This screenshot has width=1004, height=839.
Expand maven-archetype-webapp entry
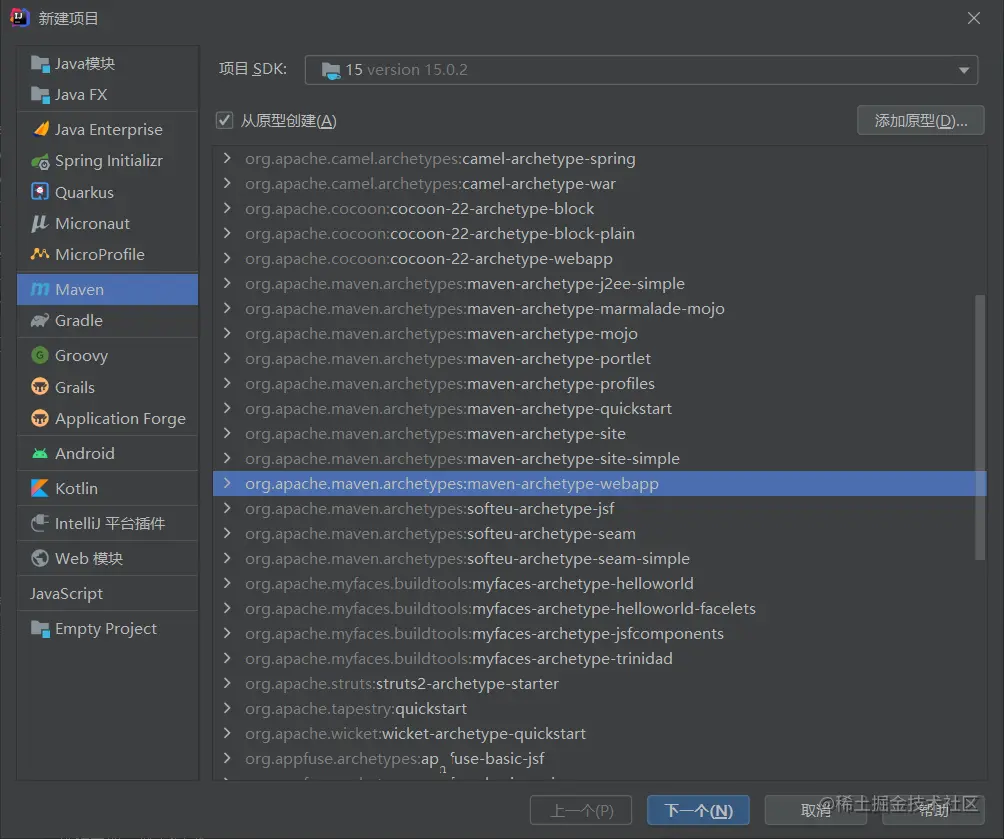click(x=227, y=484)
